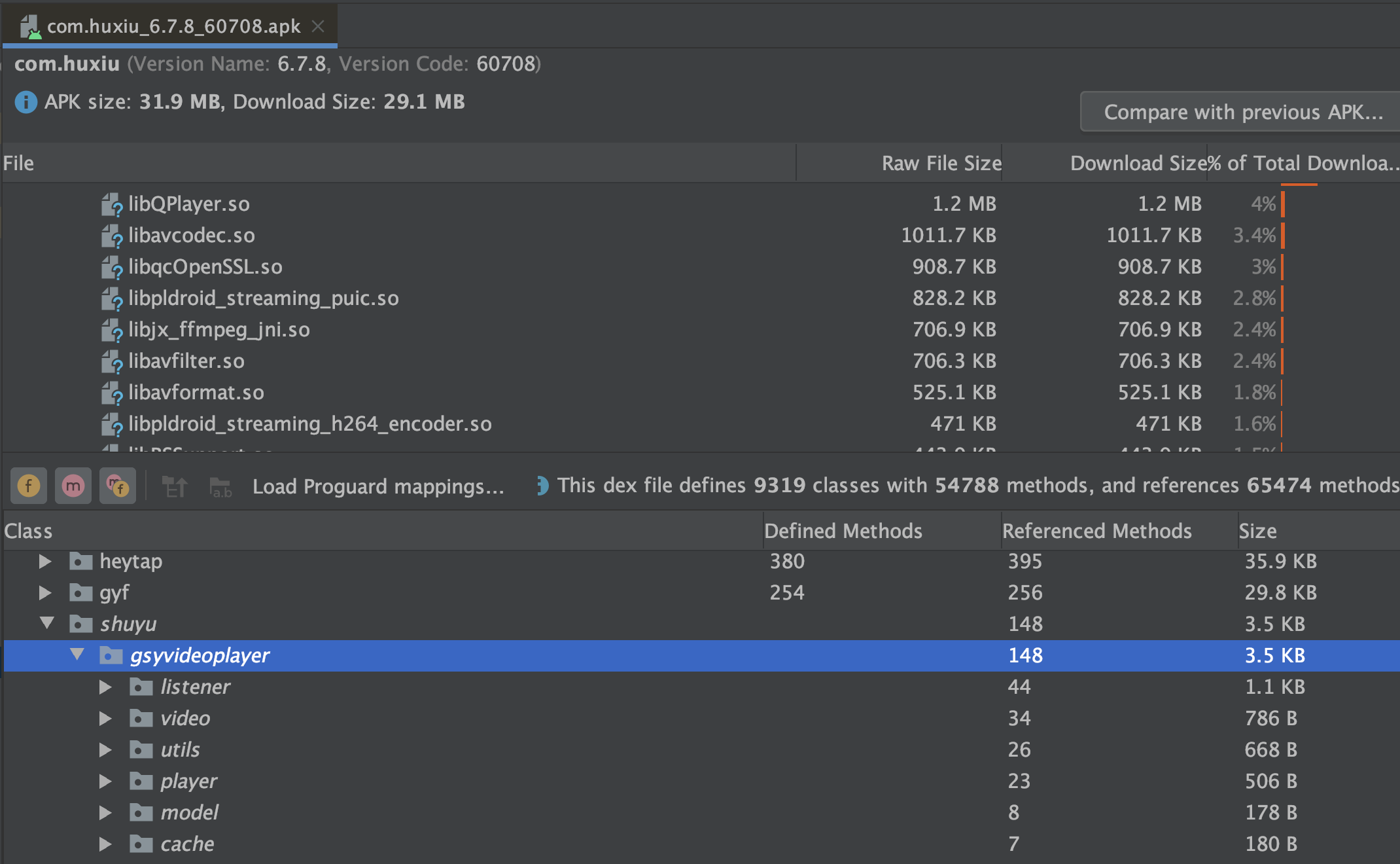Click the gyf package folder icon
This screenshot has height=864, width=1400.
tap(81, 592)
